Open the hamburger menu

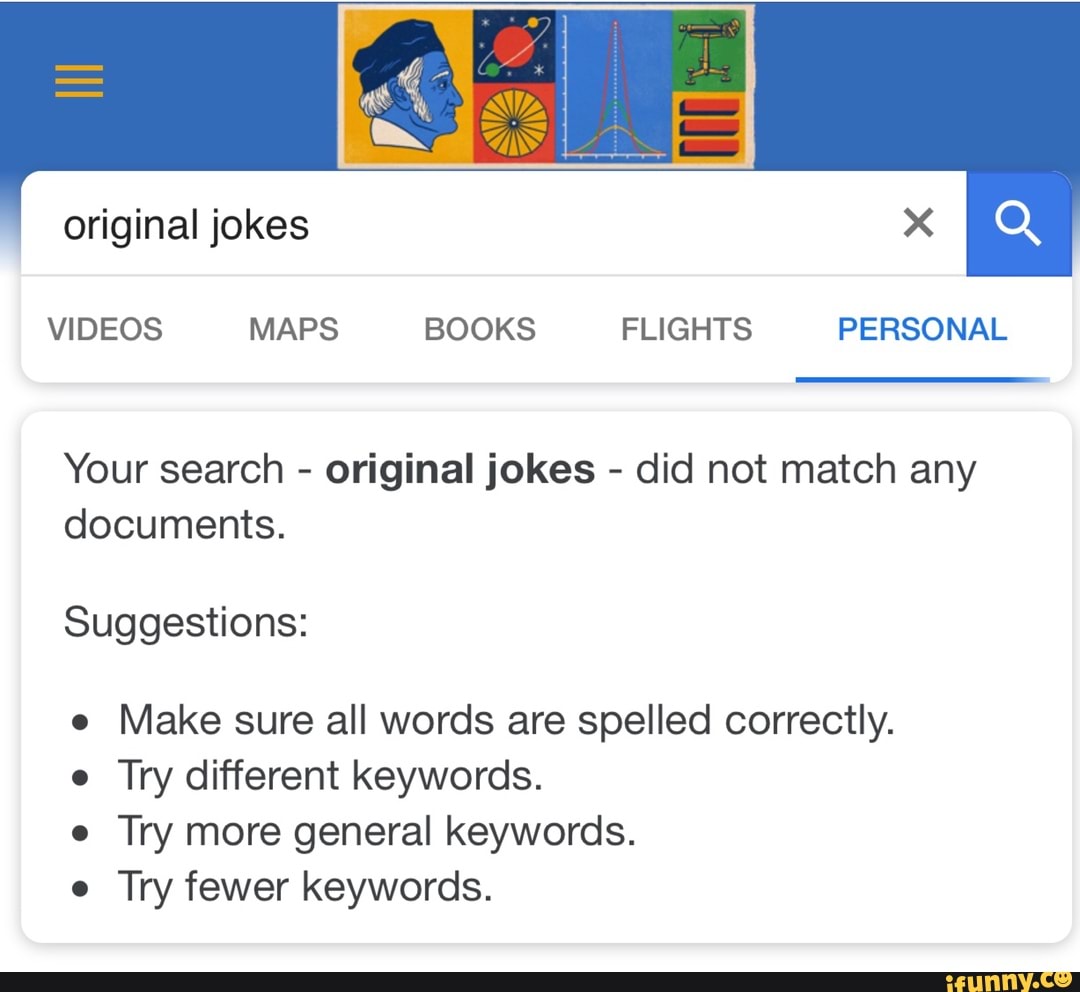pyautogui.click(x=79, y=79)
